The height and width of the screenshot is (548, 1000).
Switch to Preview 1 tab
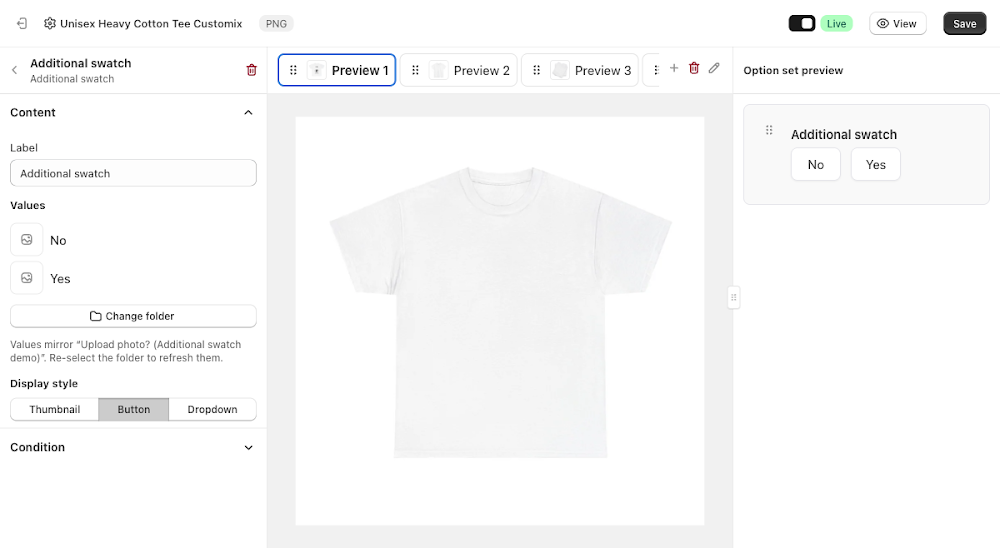point(337,70)
